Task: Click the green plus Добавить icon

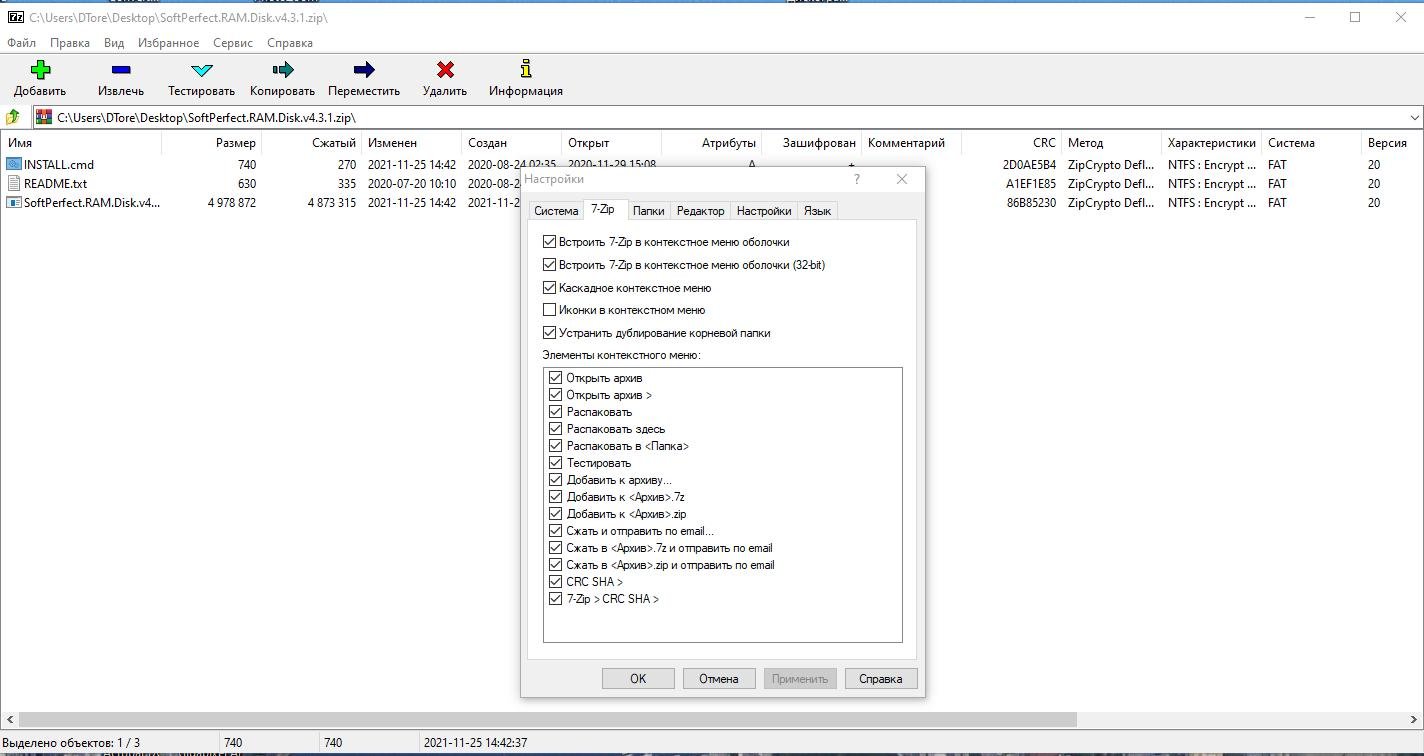Action: [40, 69]
